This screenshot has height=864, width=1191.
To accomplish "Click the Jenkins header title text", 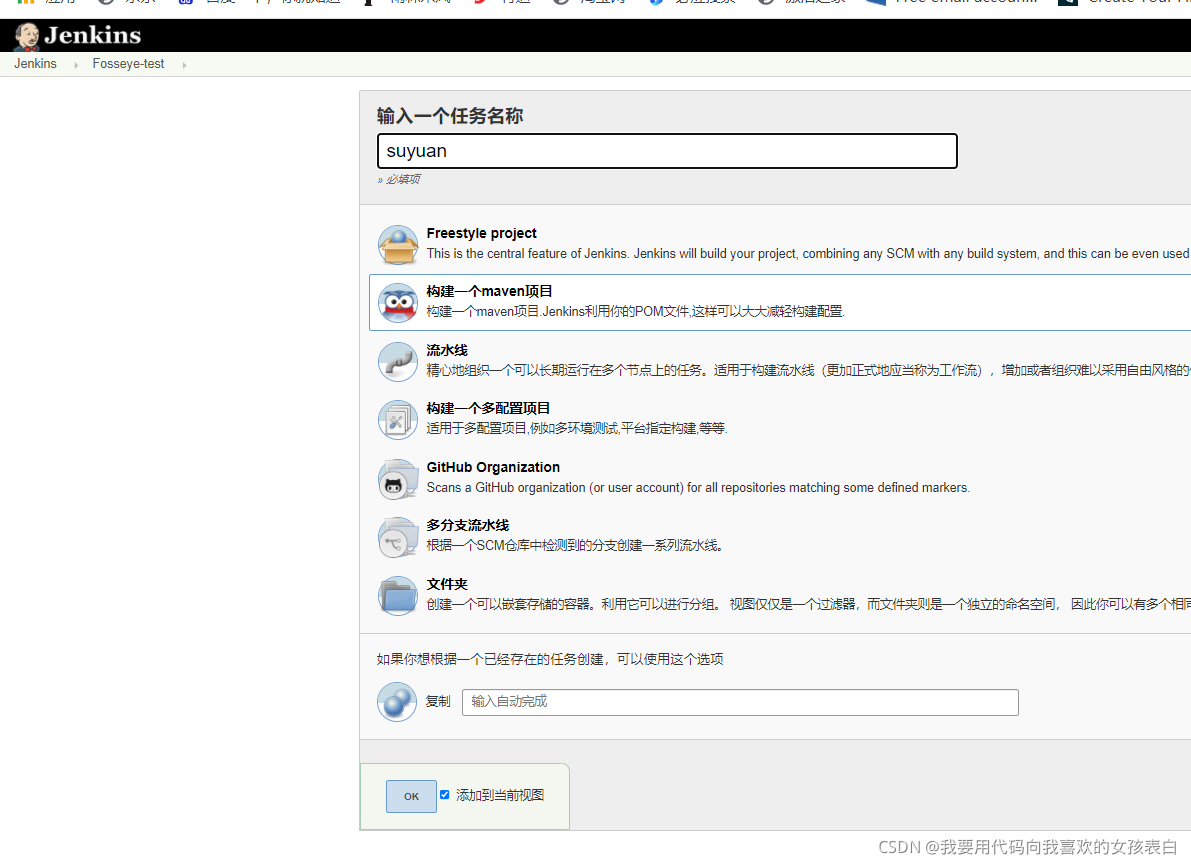I will 93,35.
